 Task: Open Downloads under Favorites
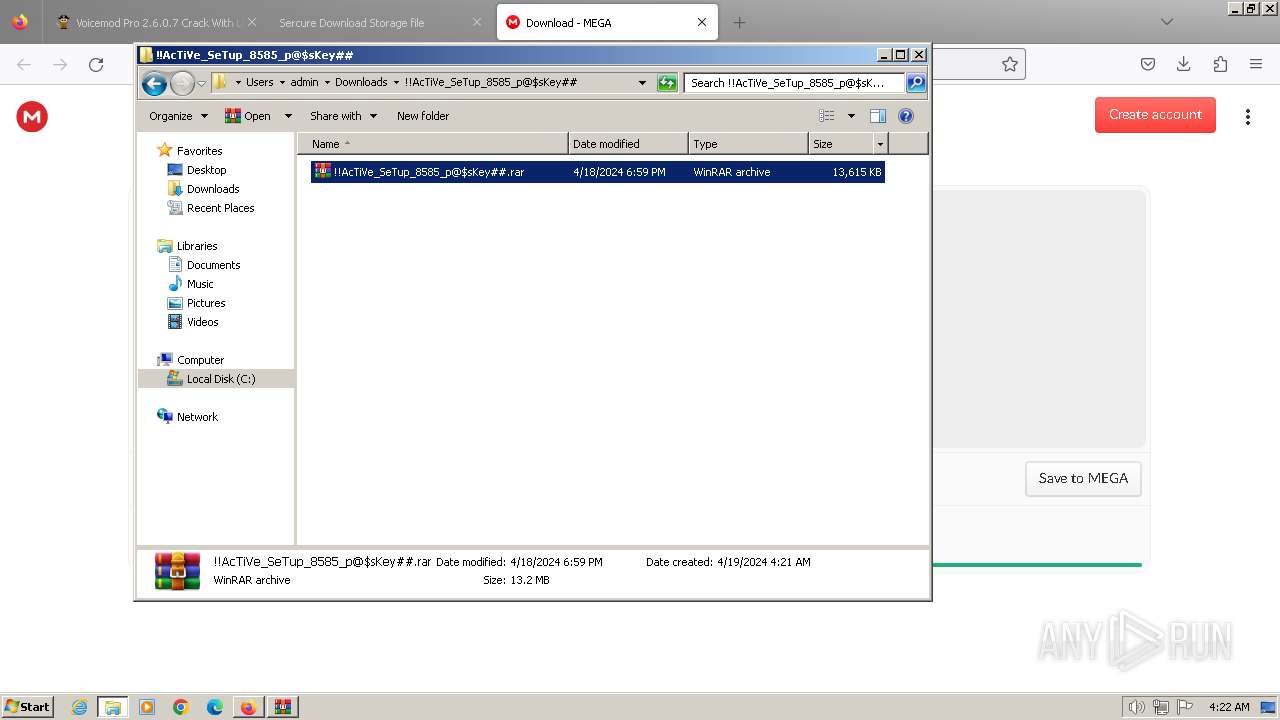213,189
